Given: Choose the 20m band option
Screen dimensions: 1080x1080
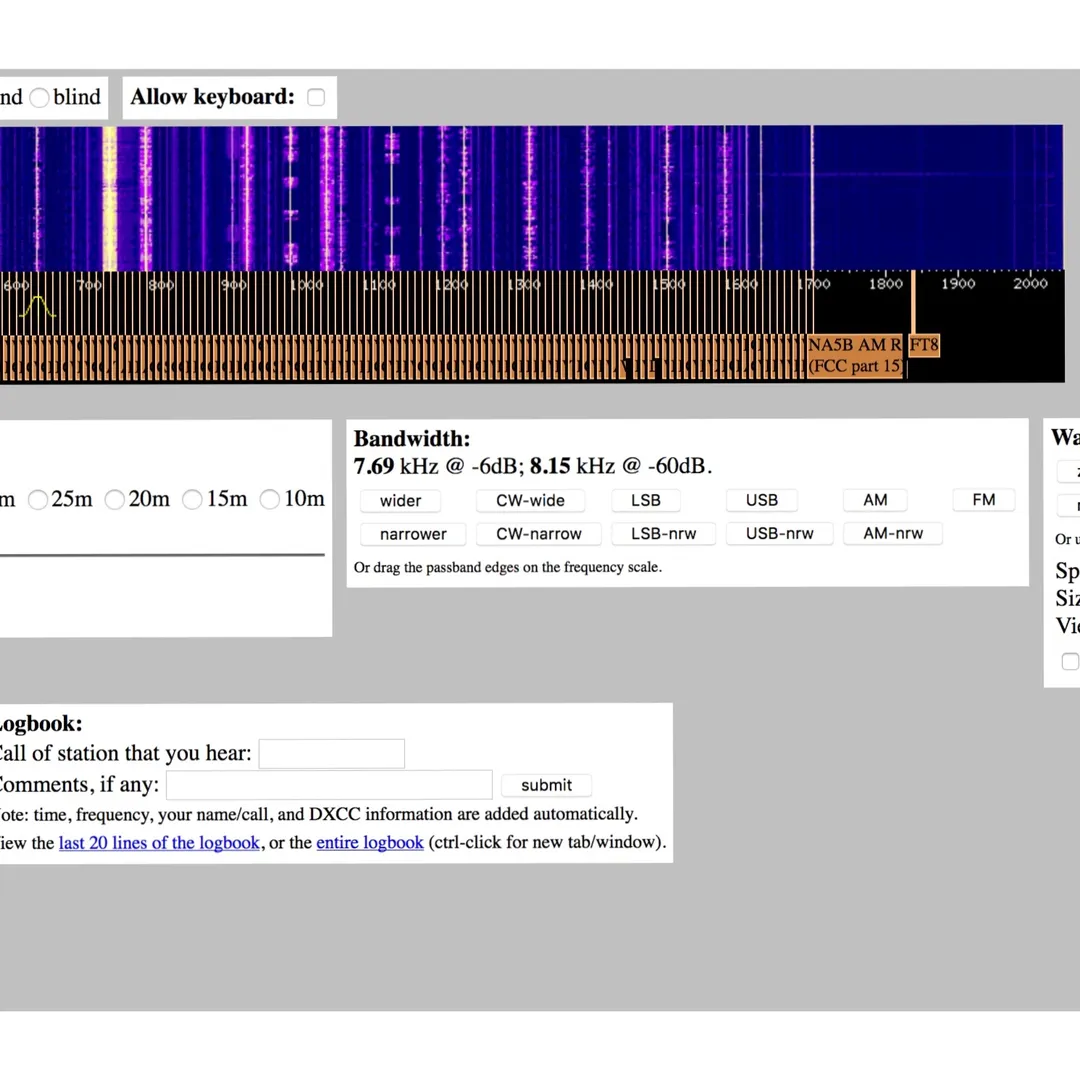Looking at the screenshot, I should (115, 499).
